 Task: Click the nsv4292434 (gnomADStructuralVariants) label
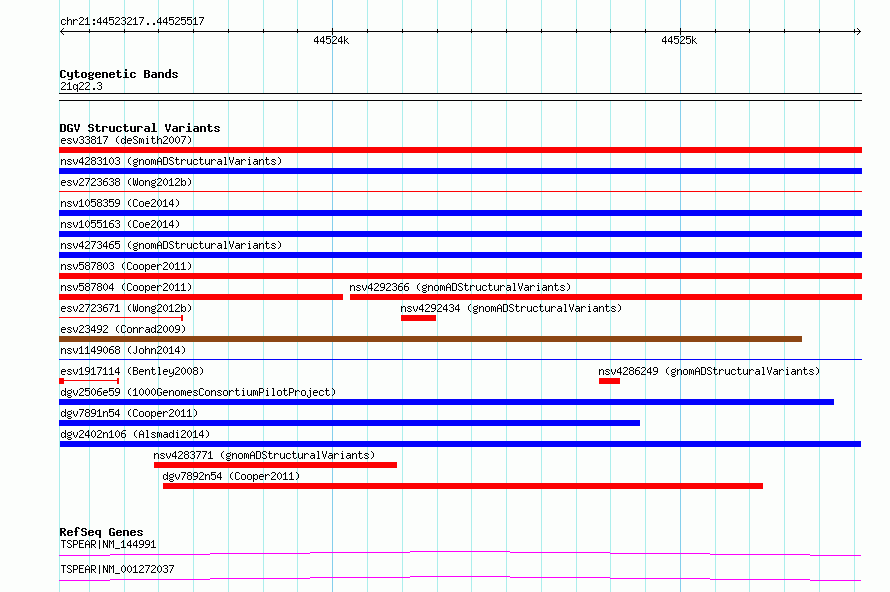pyautogui.click(x=511, y=308)
